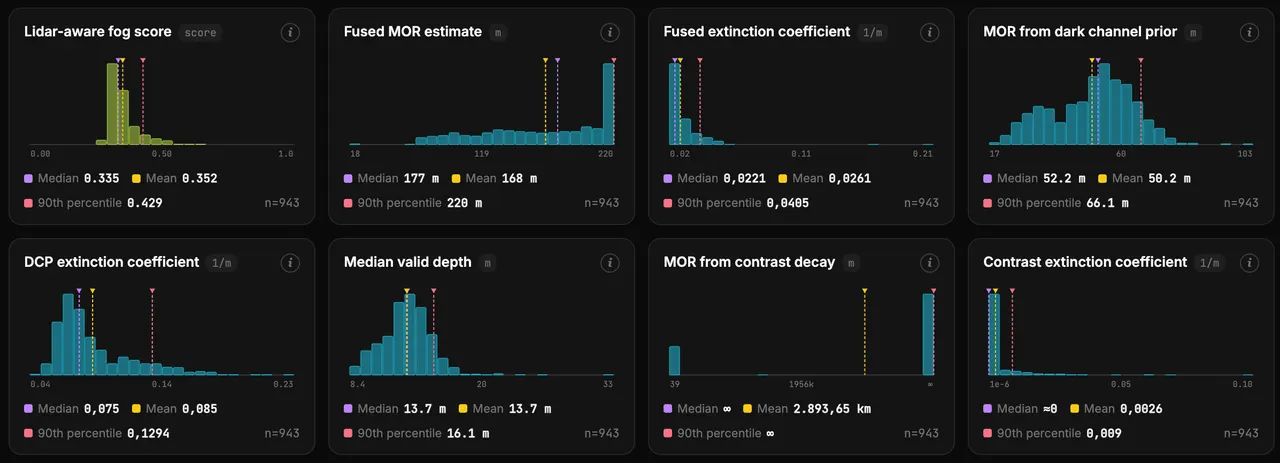1280x463 pixels.
Task: Select the tallest bar in Fused MOR histogram
Action: 608,104
